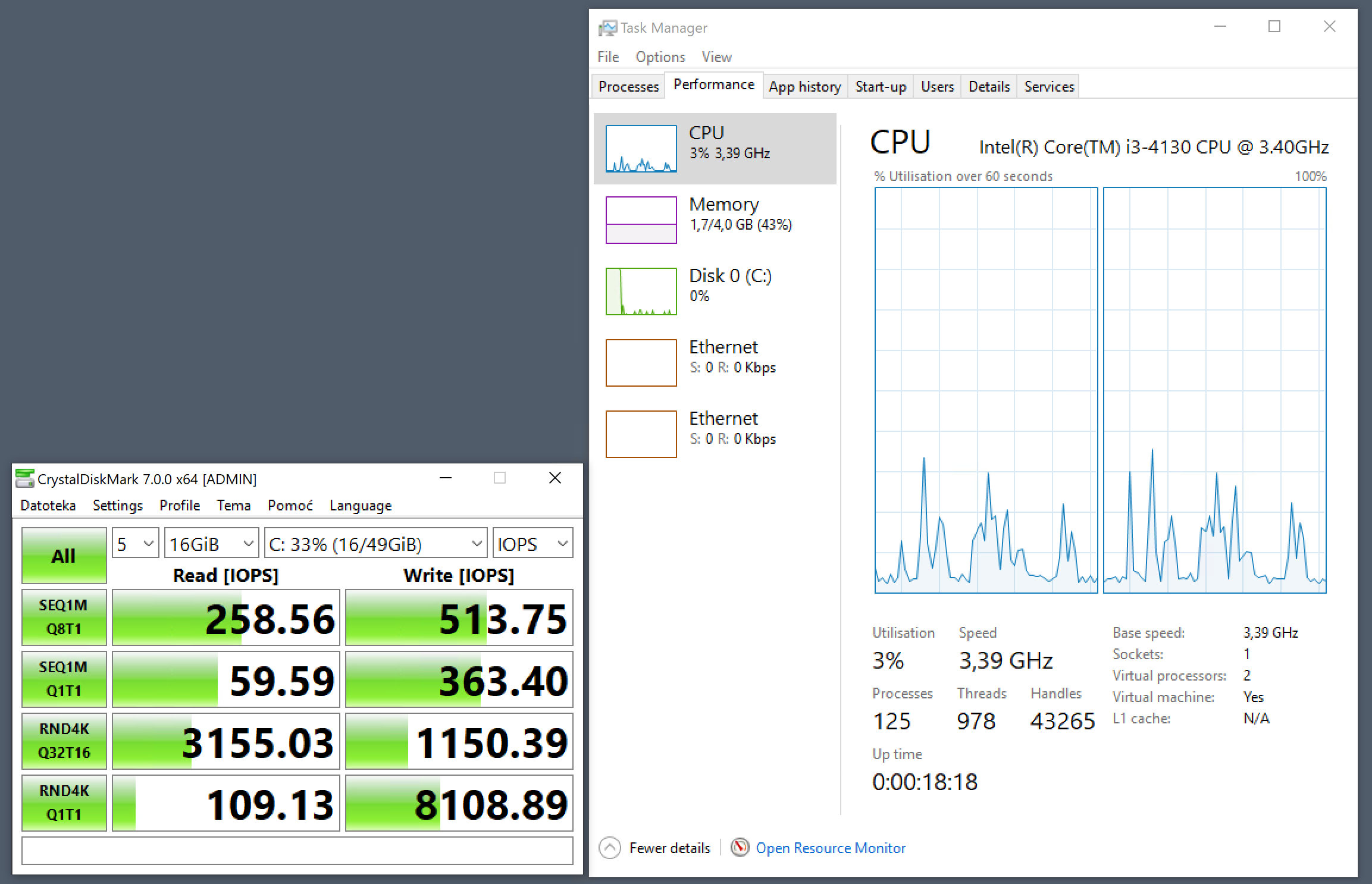1372x884 pixels.
Task: Click the left CPU utilisation graph
Action: click(x=986, y=390)
